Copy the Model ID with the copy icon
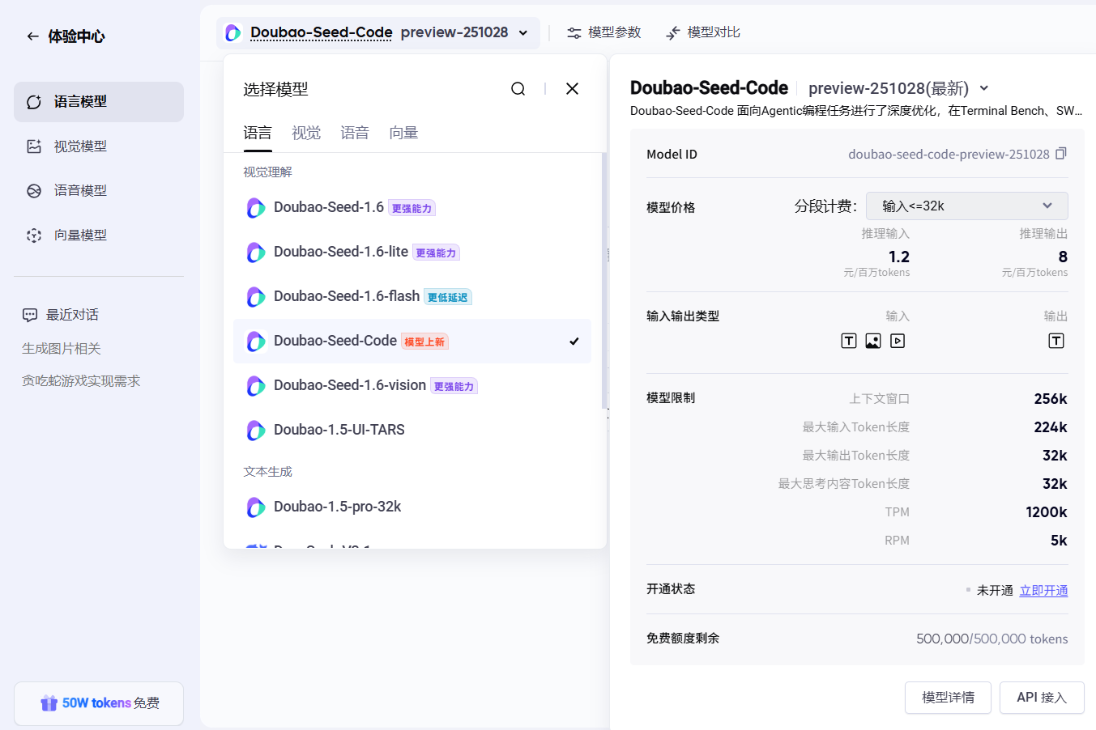Viewport: 1096px width, 730px height. click(x=1061, y=153)
